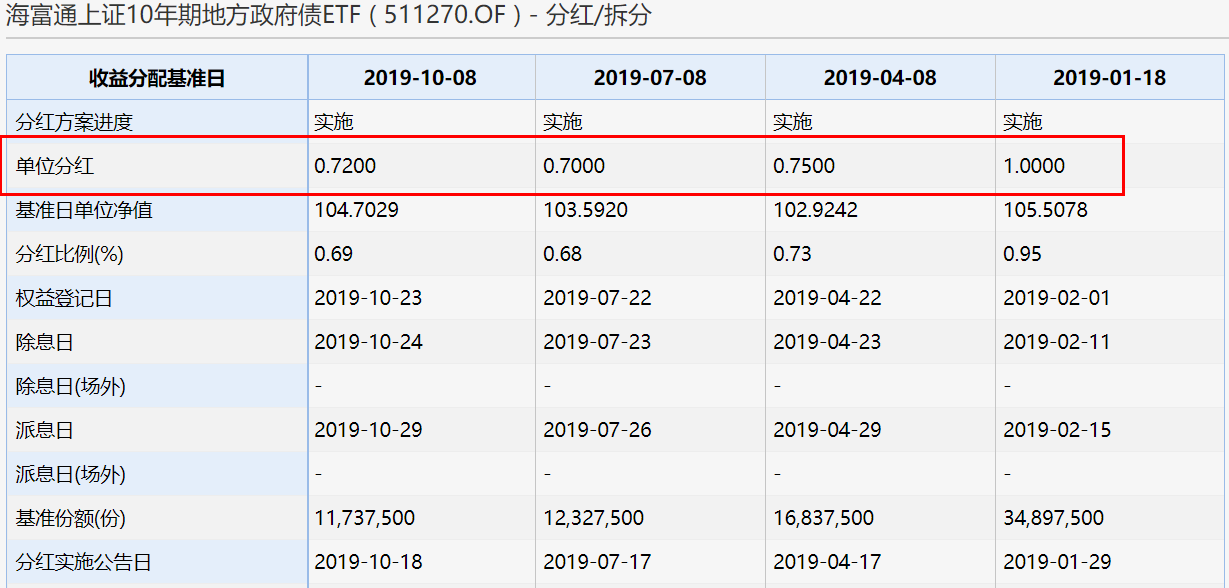Screen dimensions: 1229x588
Task: Select ex-dividend date 2019-04-23
Action: coord(827,342)
